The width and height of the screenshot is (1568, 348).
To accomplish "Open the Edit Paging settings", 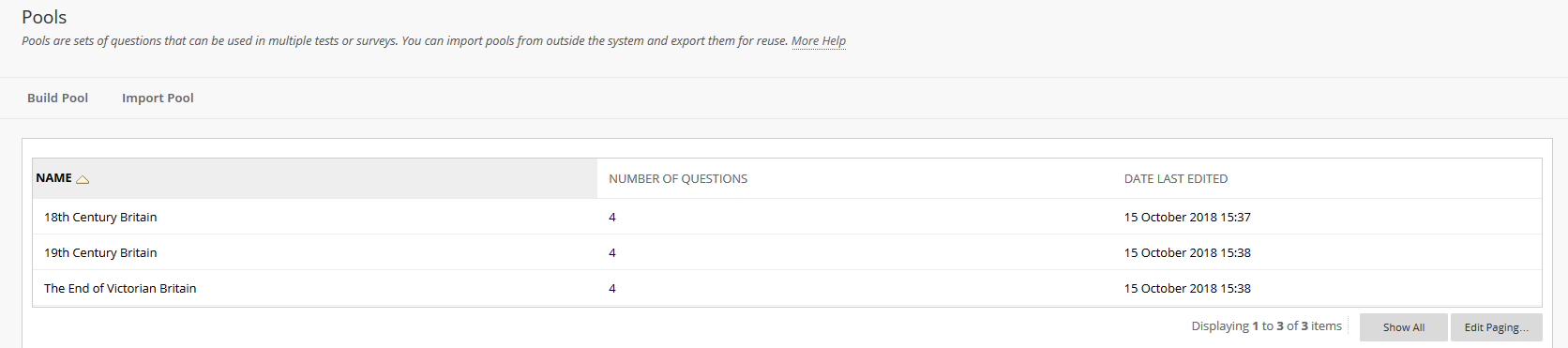I will point(1497,327).
